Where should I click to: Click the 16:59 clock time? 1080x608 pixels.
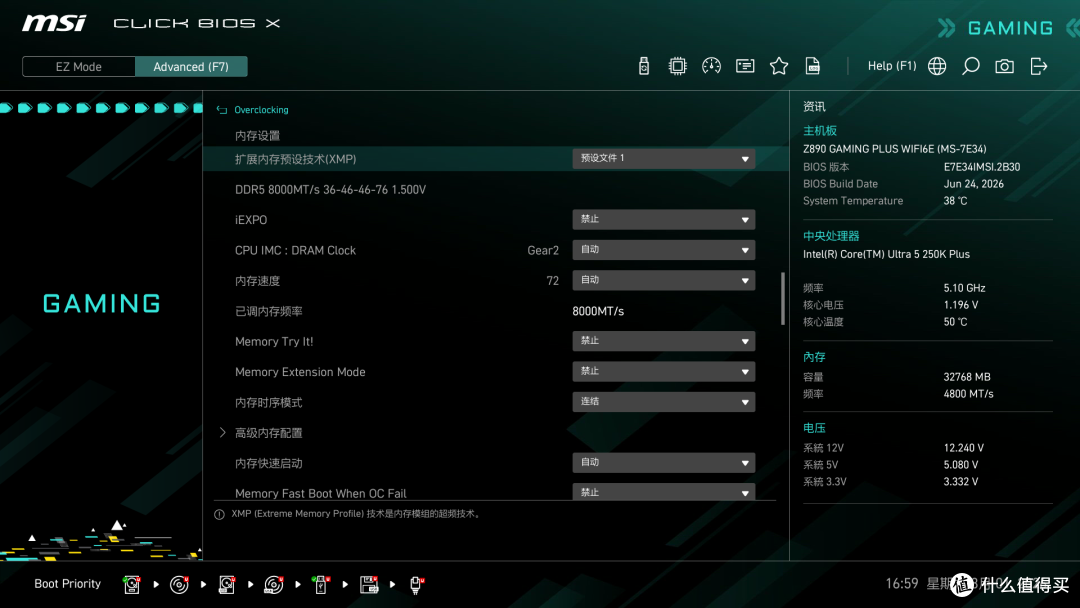[902, 584]
